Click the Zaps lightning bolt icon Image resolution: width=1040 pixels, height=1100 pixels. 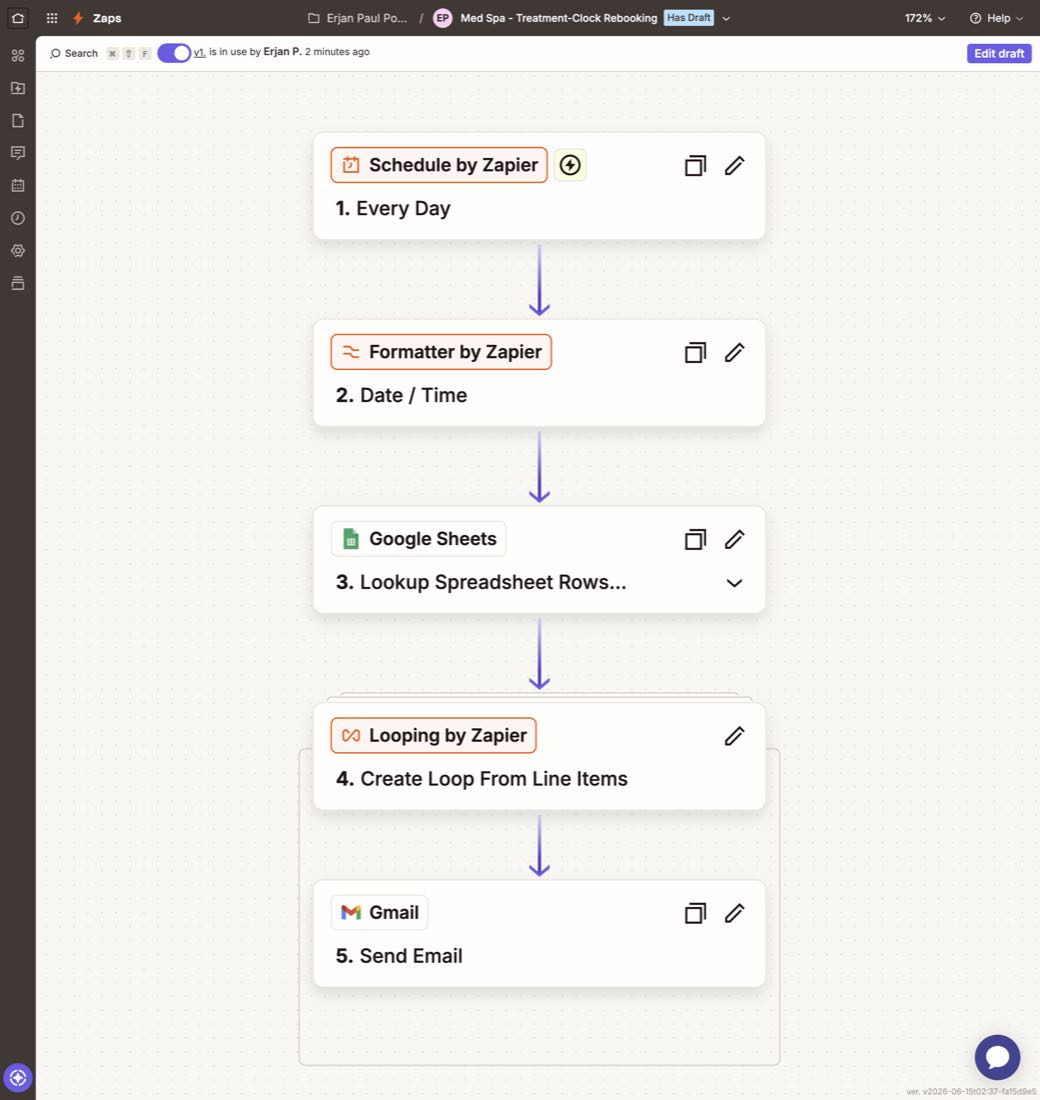click(x=79, y=18)
